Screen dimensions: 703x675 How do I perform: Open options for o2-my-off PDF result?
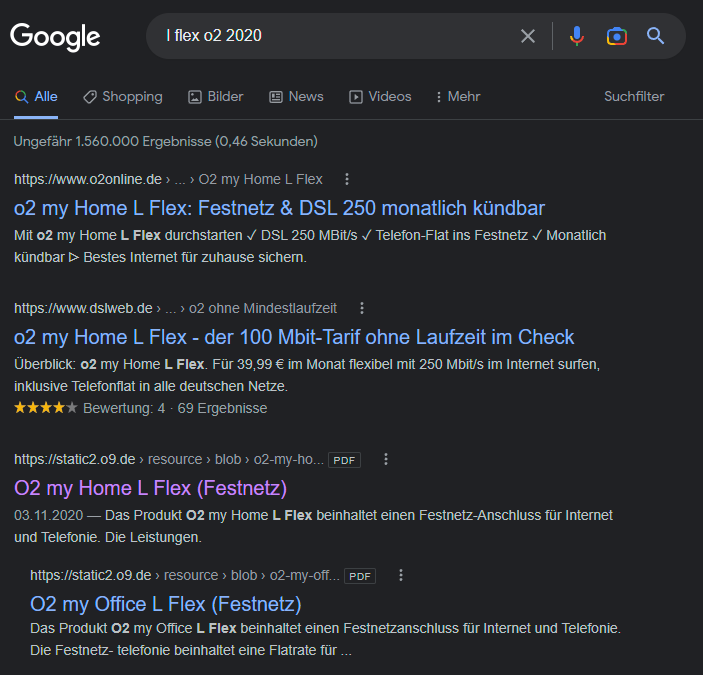(401, 575)
